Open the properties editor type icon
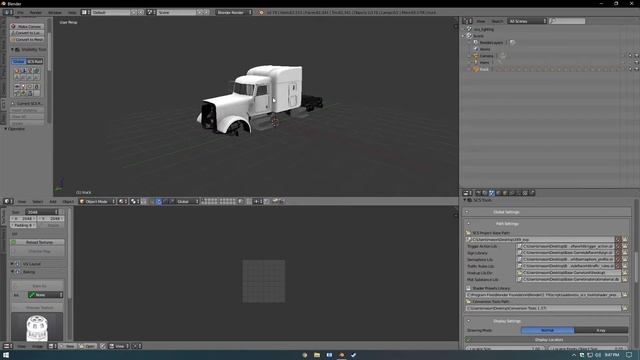 tap(467, 193)
